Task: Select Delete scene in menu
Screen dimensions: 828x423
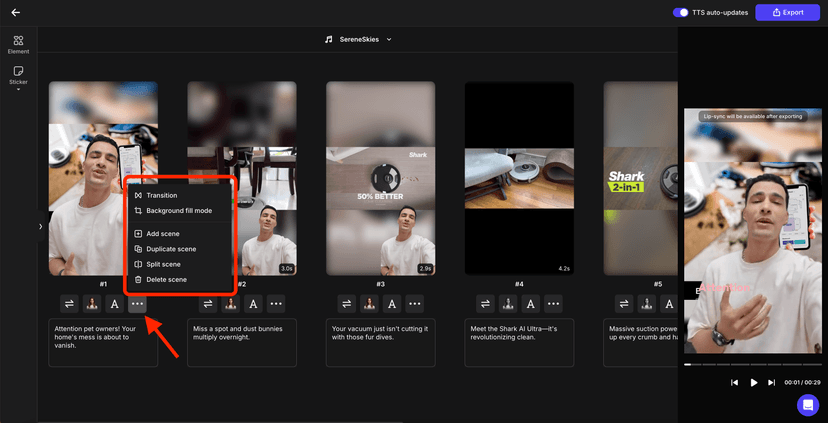Action: (166, 279)
